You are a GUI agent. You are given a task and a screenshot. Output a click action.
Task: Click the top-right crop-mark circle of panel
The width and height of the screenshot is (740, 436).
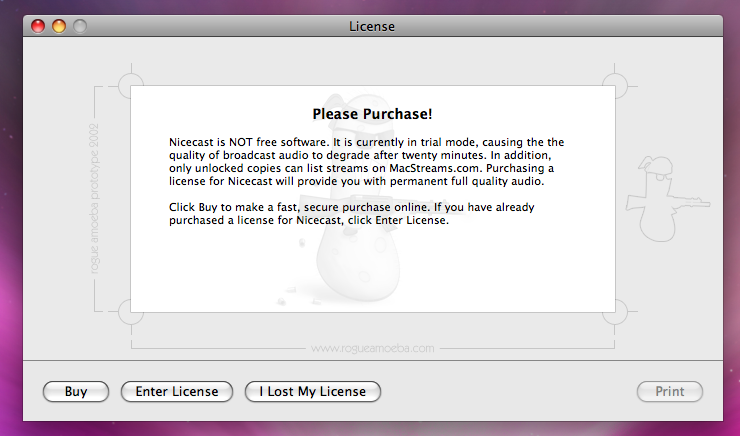[614, 86]
